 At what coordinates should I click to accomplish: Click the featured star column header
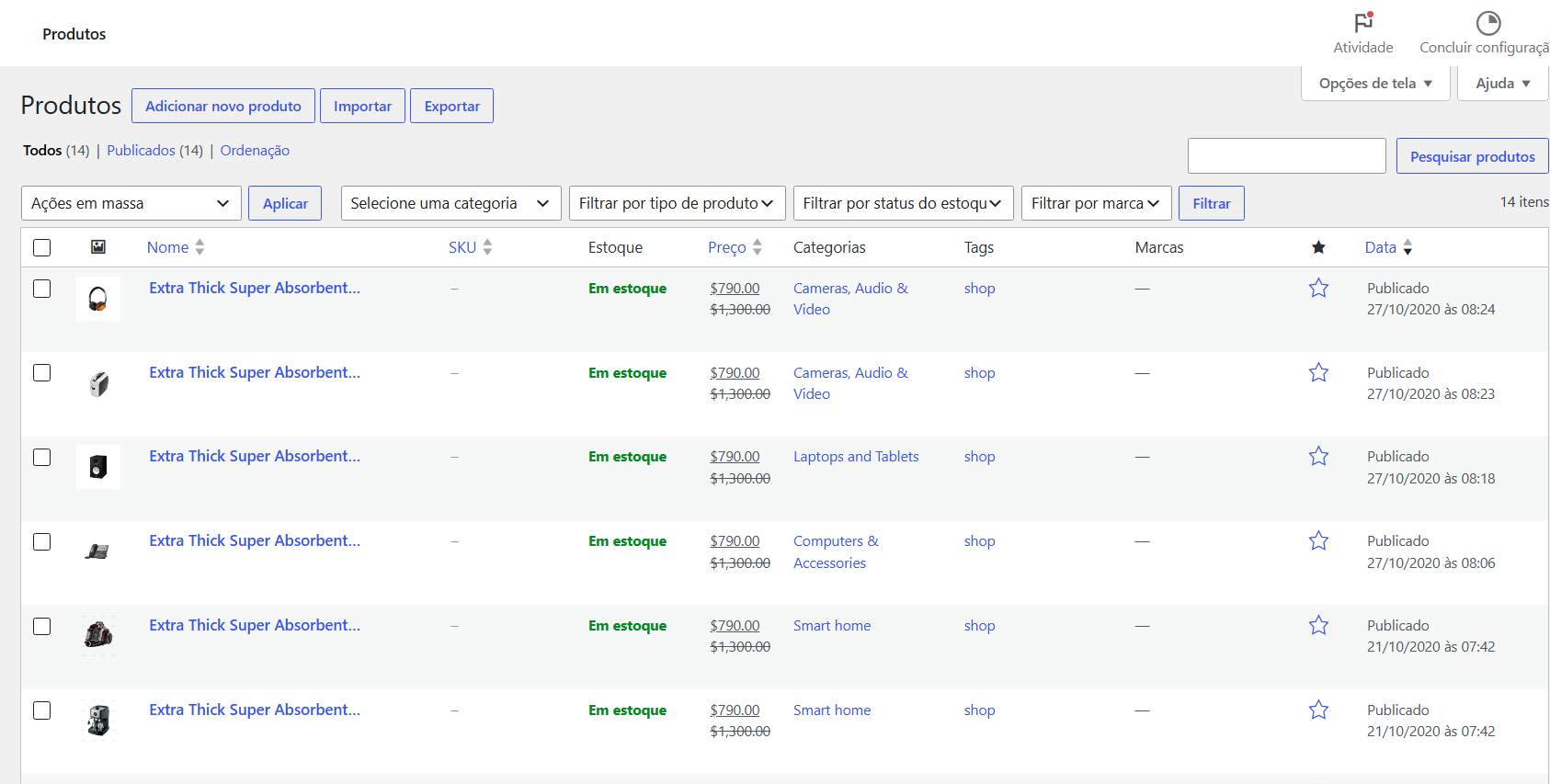1318,247
